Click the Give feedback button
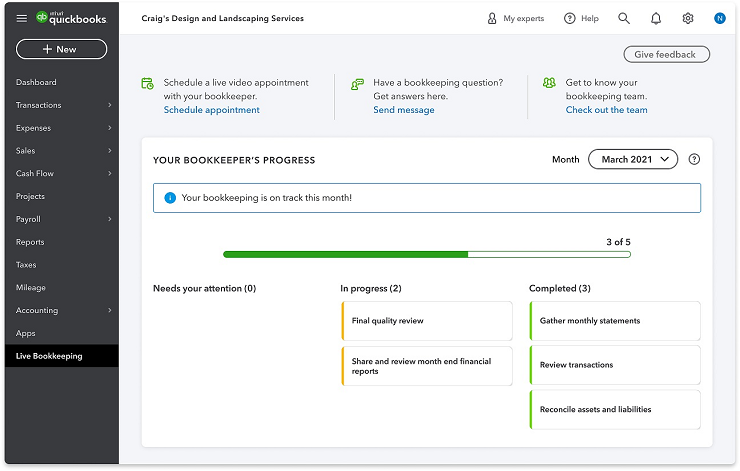The width and height of the screenshot is (740, 471). (666, 54)
